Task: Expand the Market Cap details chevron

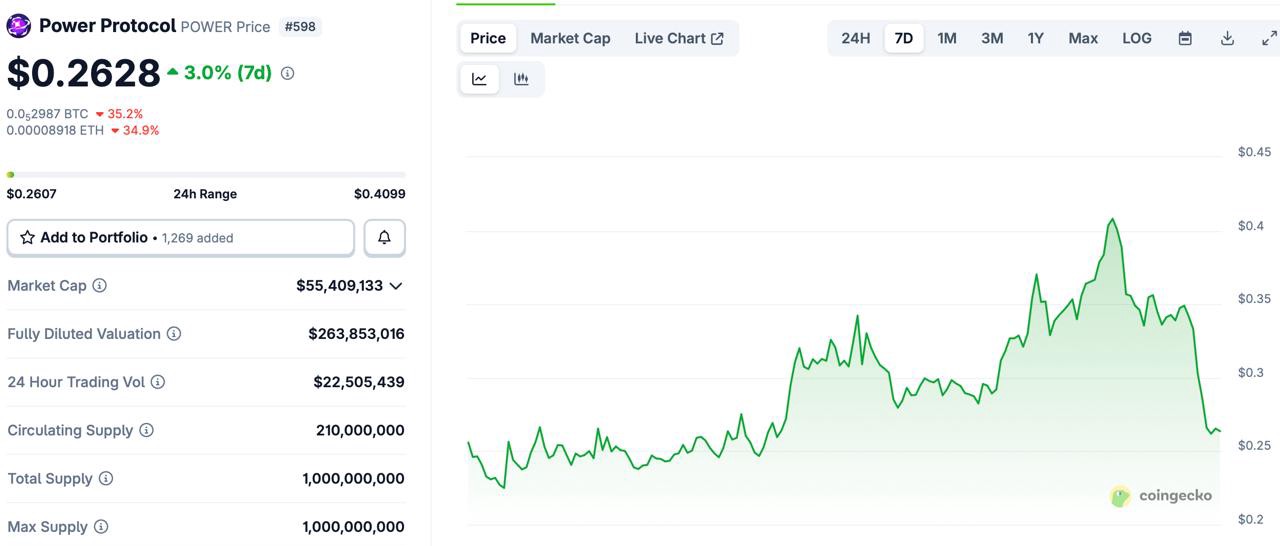Action: coord(396,286)
